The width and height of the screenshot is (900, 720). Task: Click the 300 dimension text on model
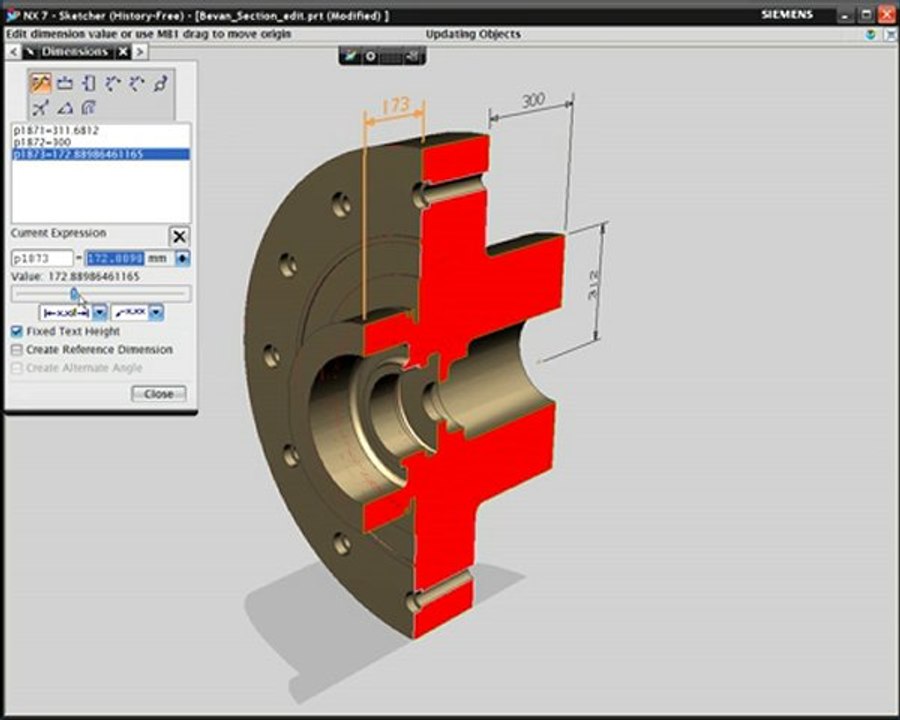coord(533,100)
